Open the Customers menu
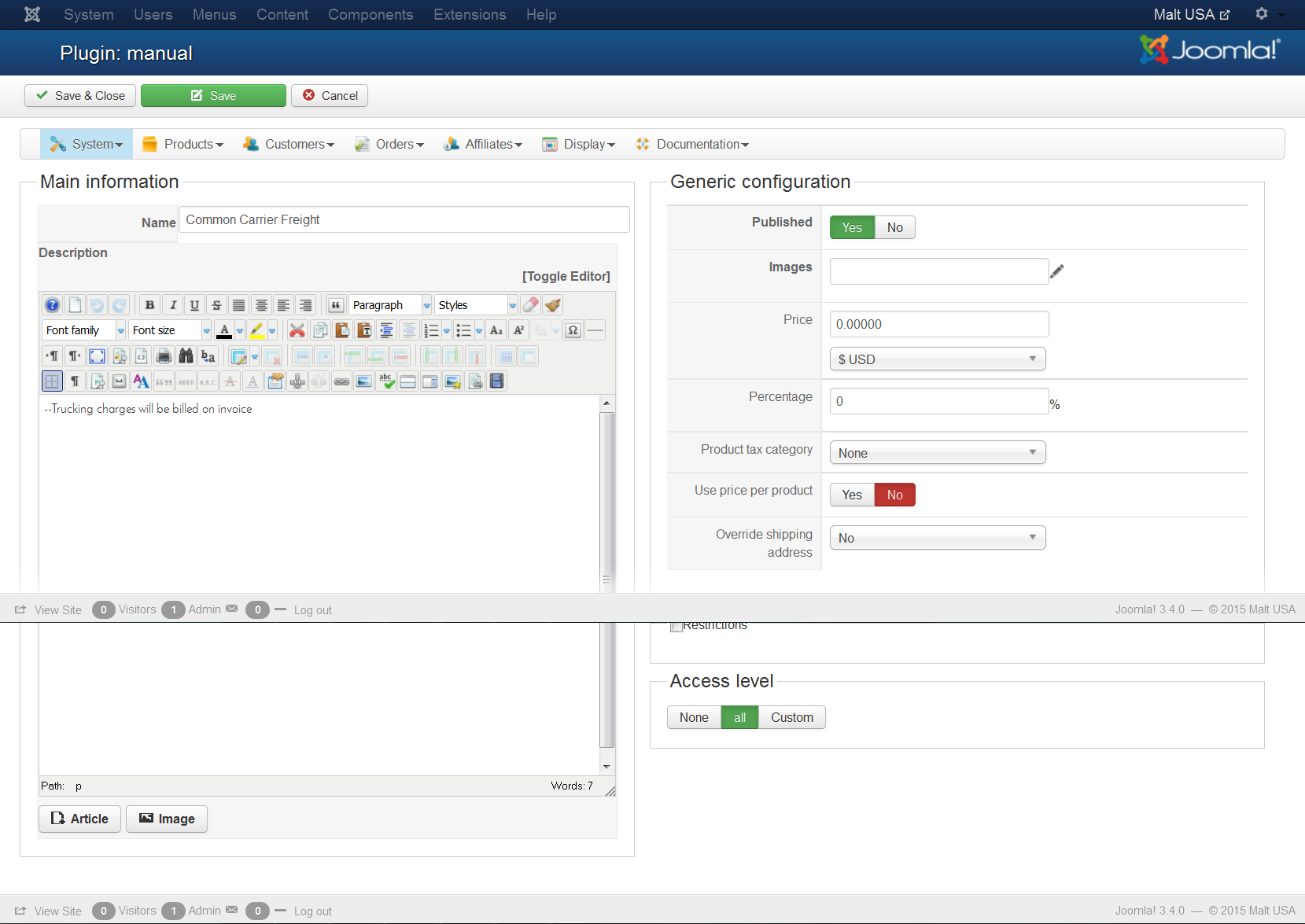This screenshot has height=924, width=1305. click(289, 144)
